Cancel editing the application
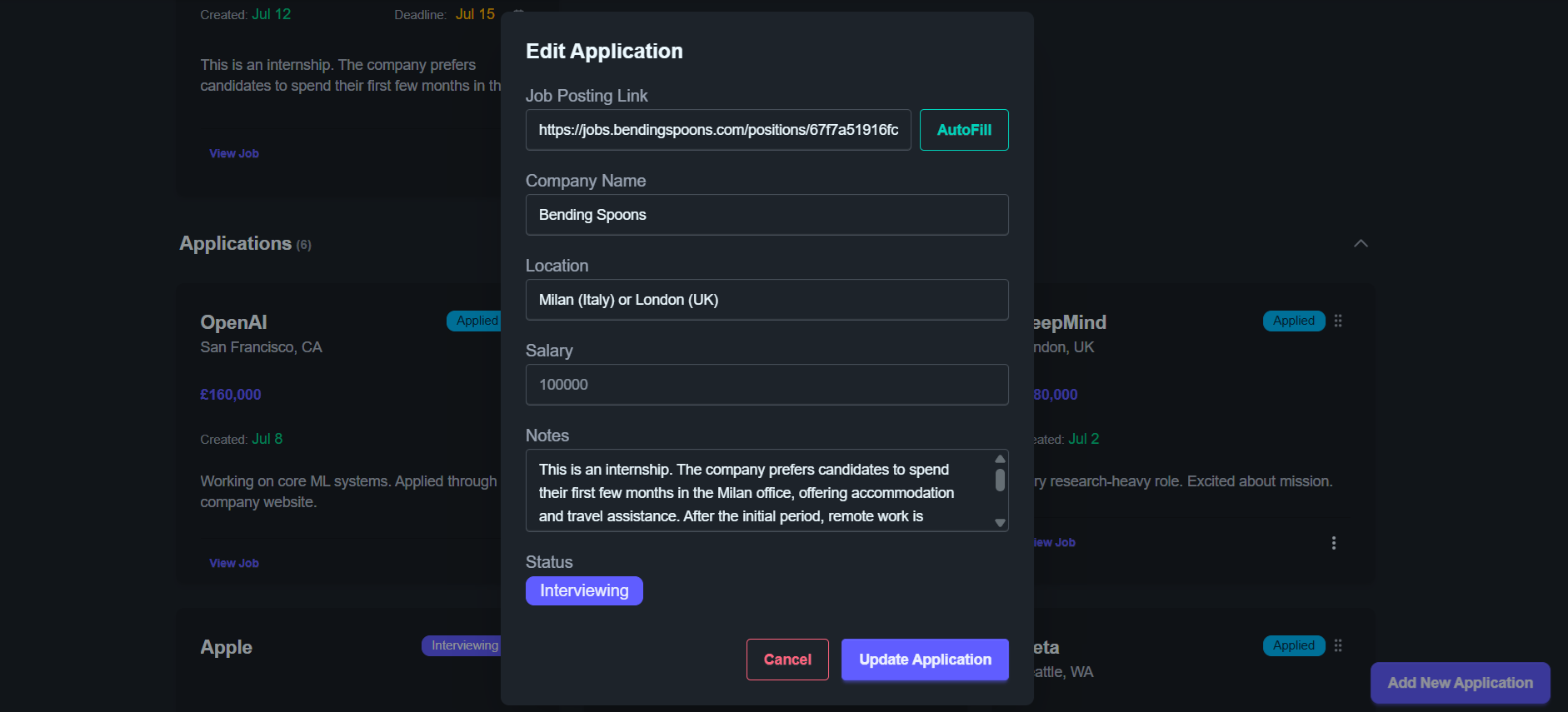Image resolution: width=1568 pixels, height=712 pixels. 787,660
